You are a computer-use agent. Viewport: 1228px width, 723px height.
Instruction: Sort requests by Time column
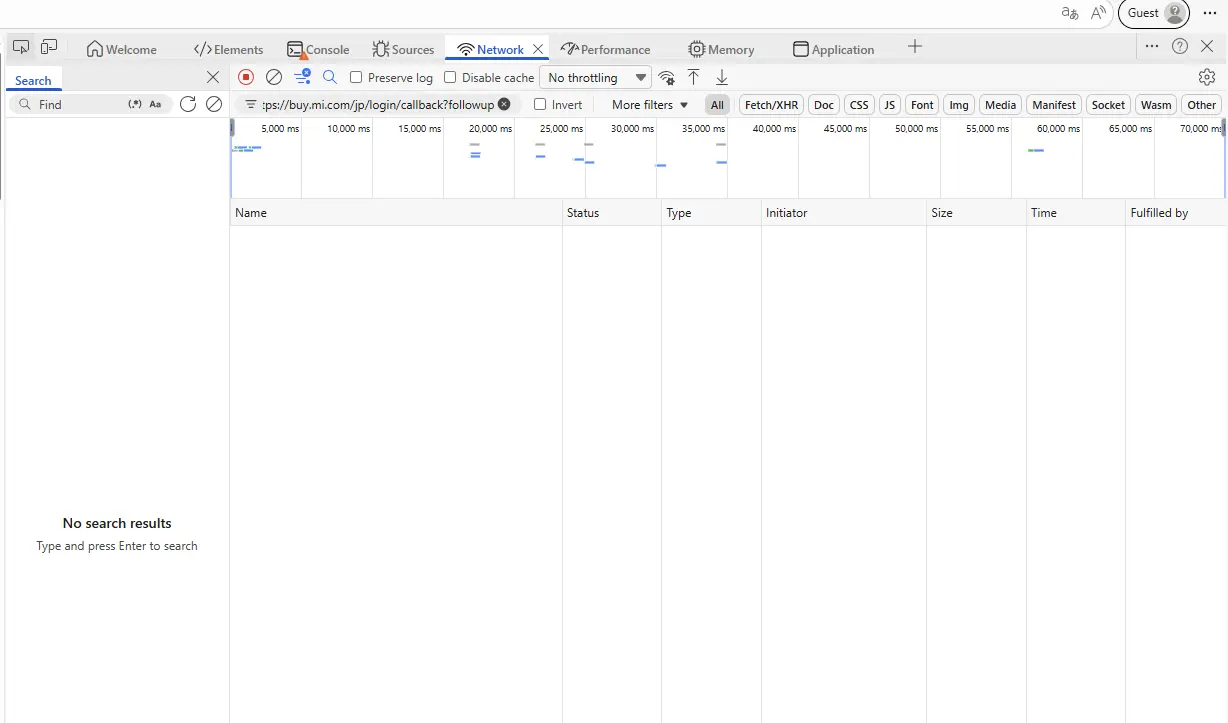(1076, 213)
